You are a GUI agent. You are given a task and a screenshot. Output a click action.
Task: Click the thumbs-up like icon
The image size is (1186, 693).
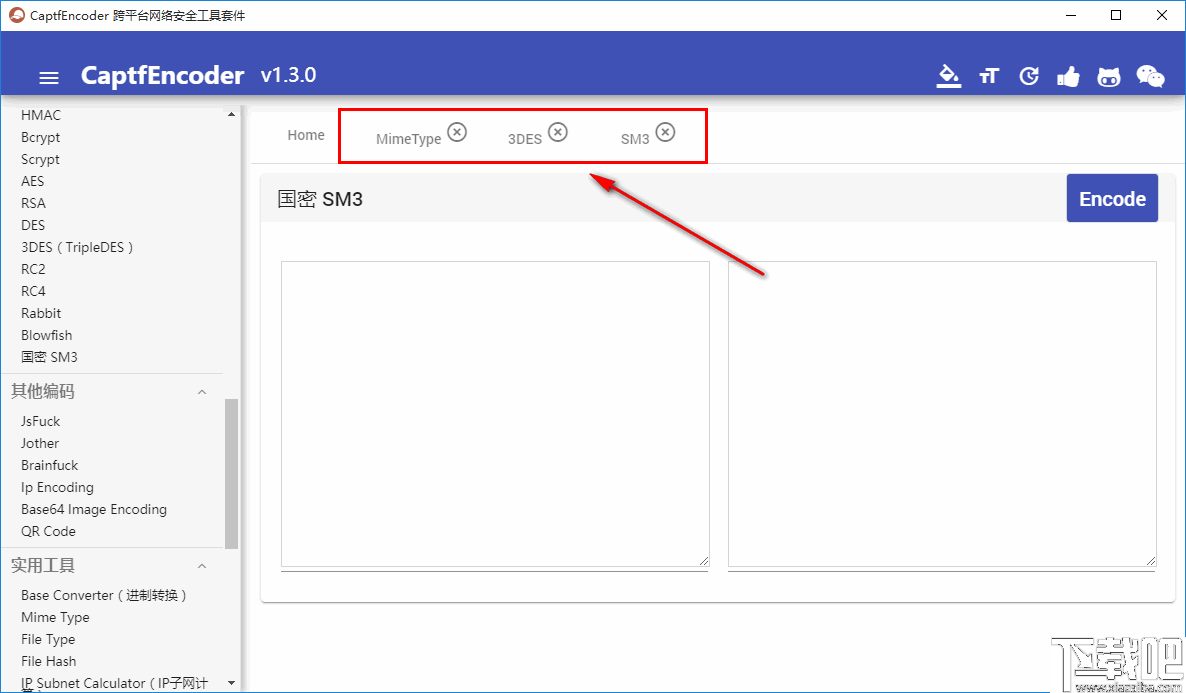point(1068,75)
